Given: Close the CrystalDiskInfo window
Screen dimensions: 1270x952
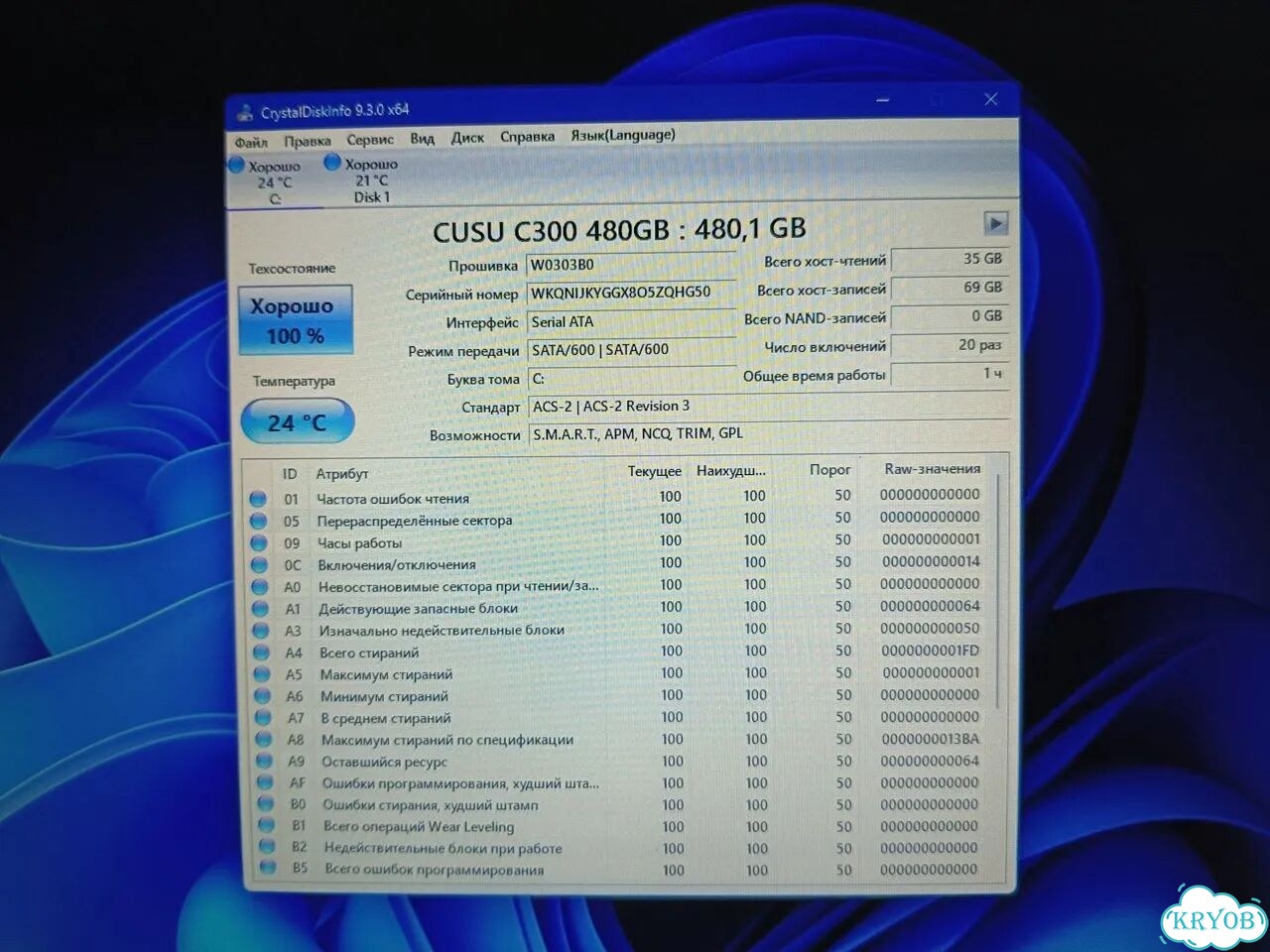Looking at the screenshot, I should coord(990,99).
